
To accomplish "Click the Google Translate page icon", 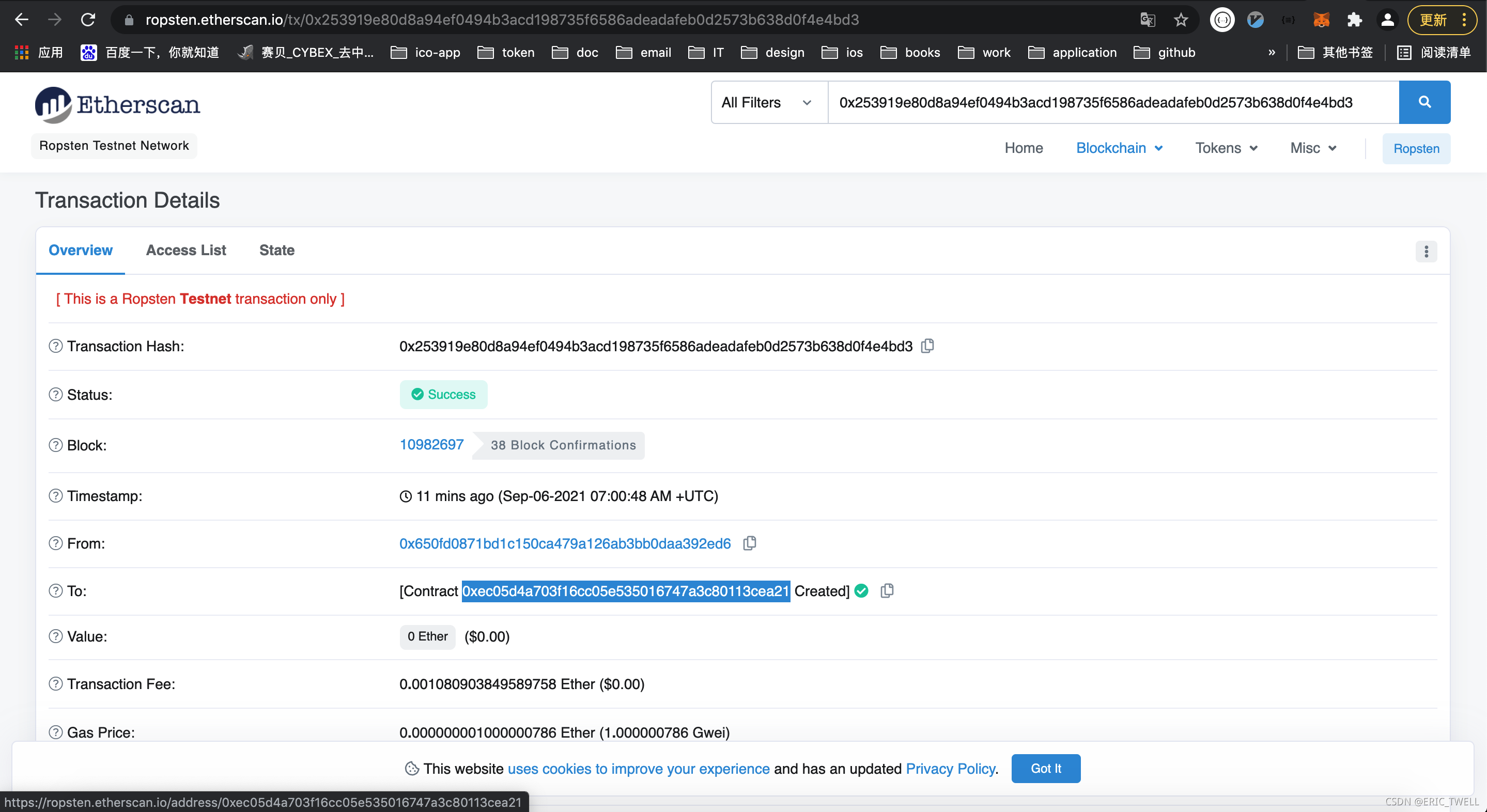I will [1148, 20].
